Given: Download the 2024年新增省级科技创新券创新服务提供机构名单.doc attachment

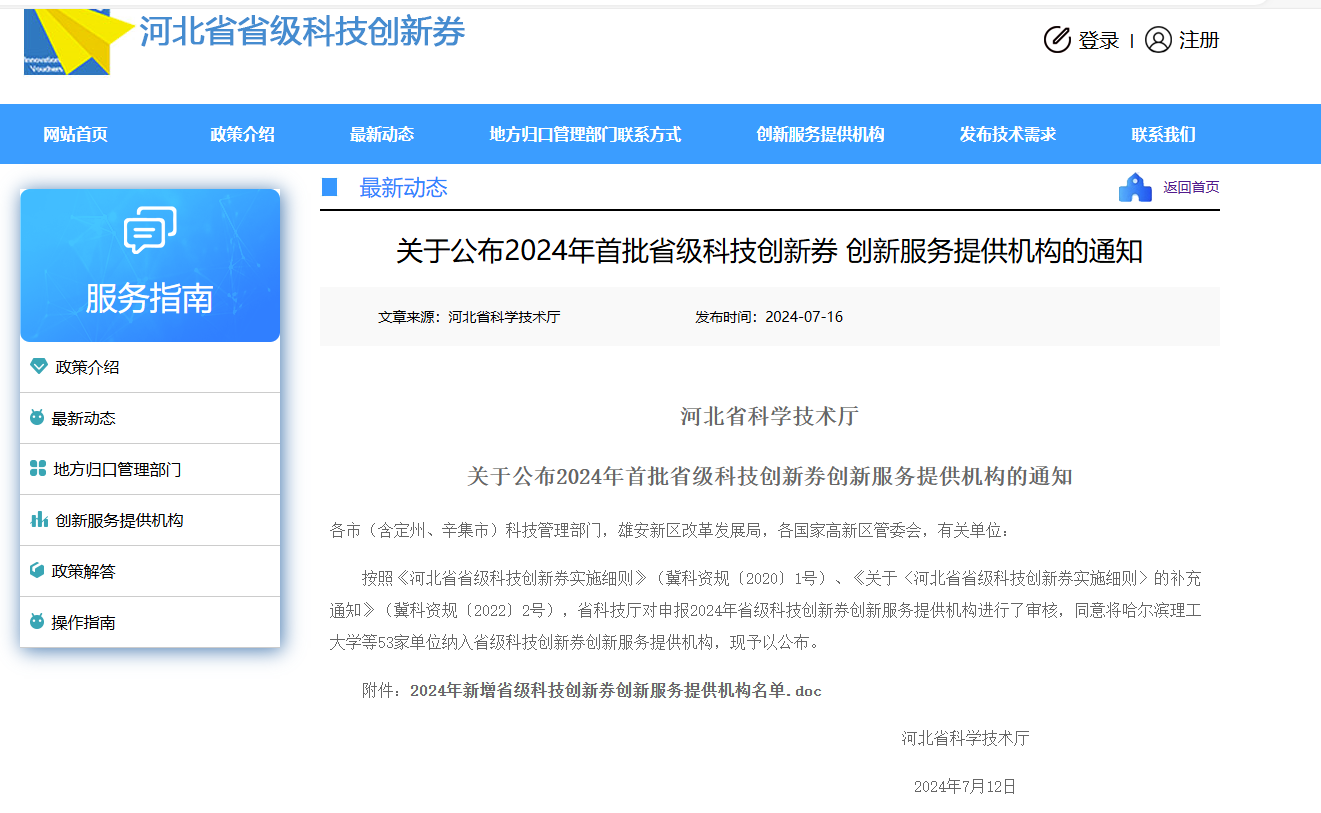Looking at the screenshot, I should pos(615,691).
